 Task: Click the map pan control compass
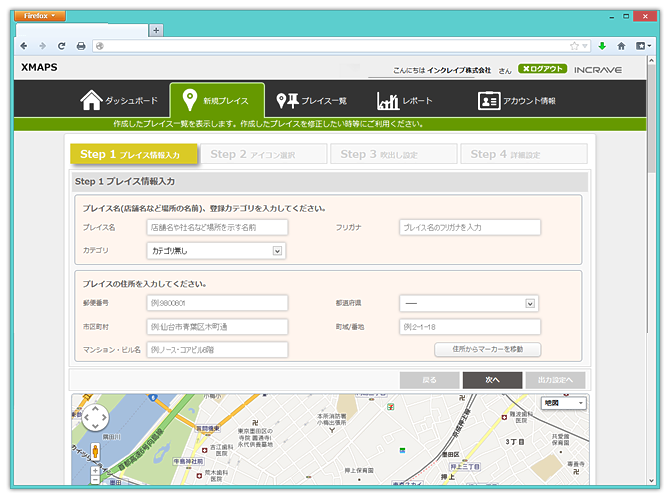pyautogui.click(x=95, y=419)
